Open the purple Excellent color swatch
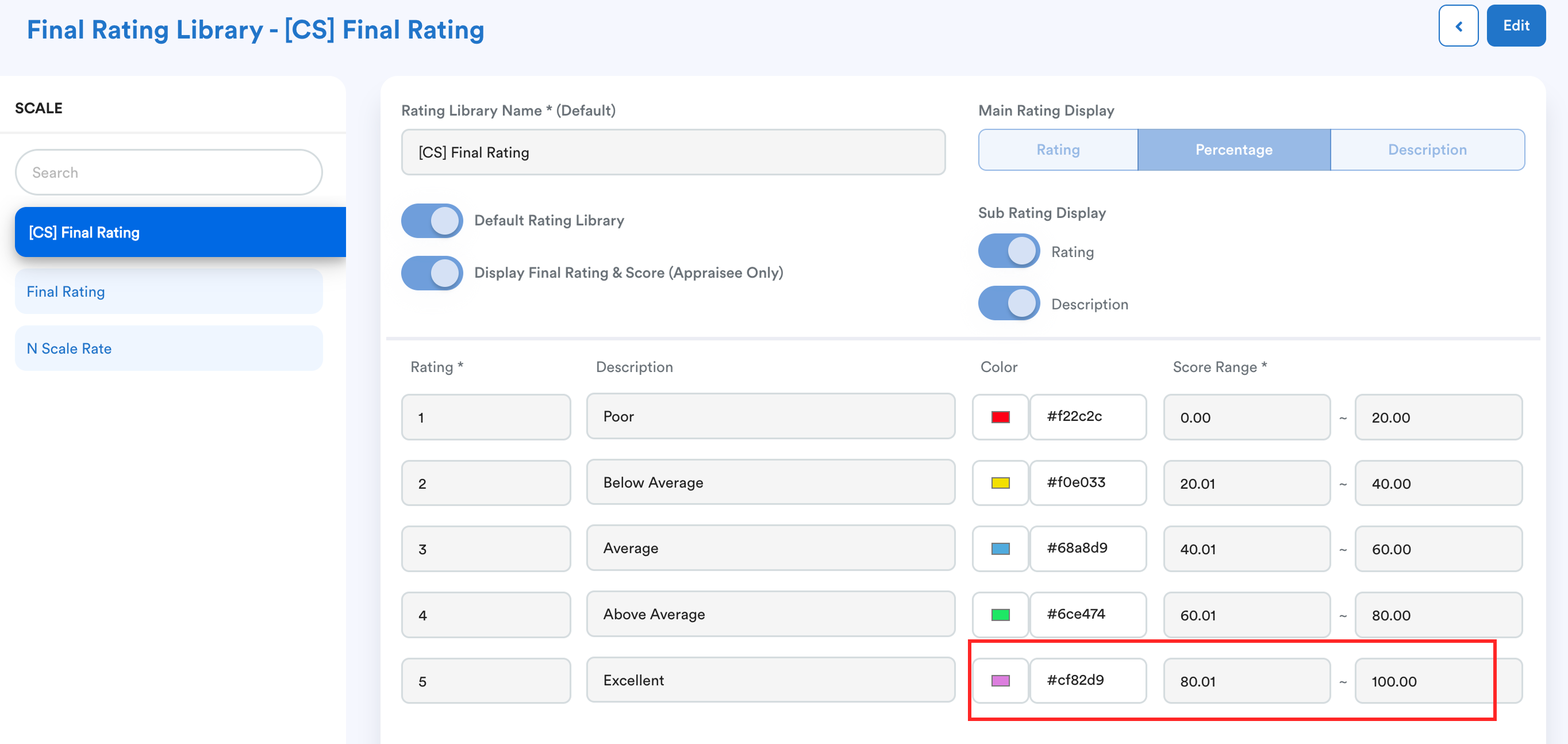The width and height of the screenshot is (1568, 744). 1000,681
